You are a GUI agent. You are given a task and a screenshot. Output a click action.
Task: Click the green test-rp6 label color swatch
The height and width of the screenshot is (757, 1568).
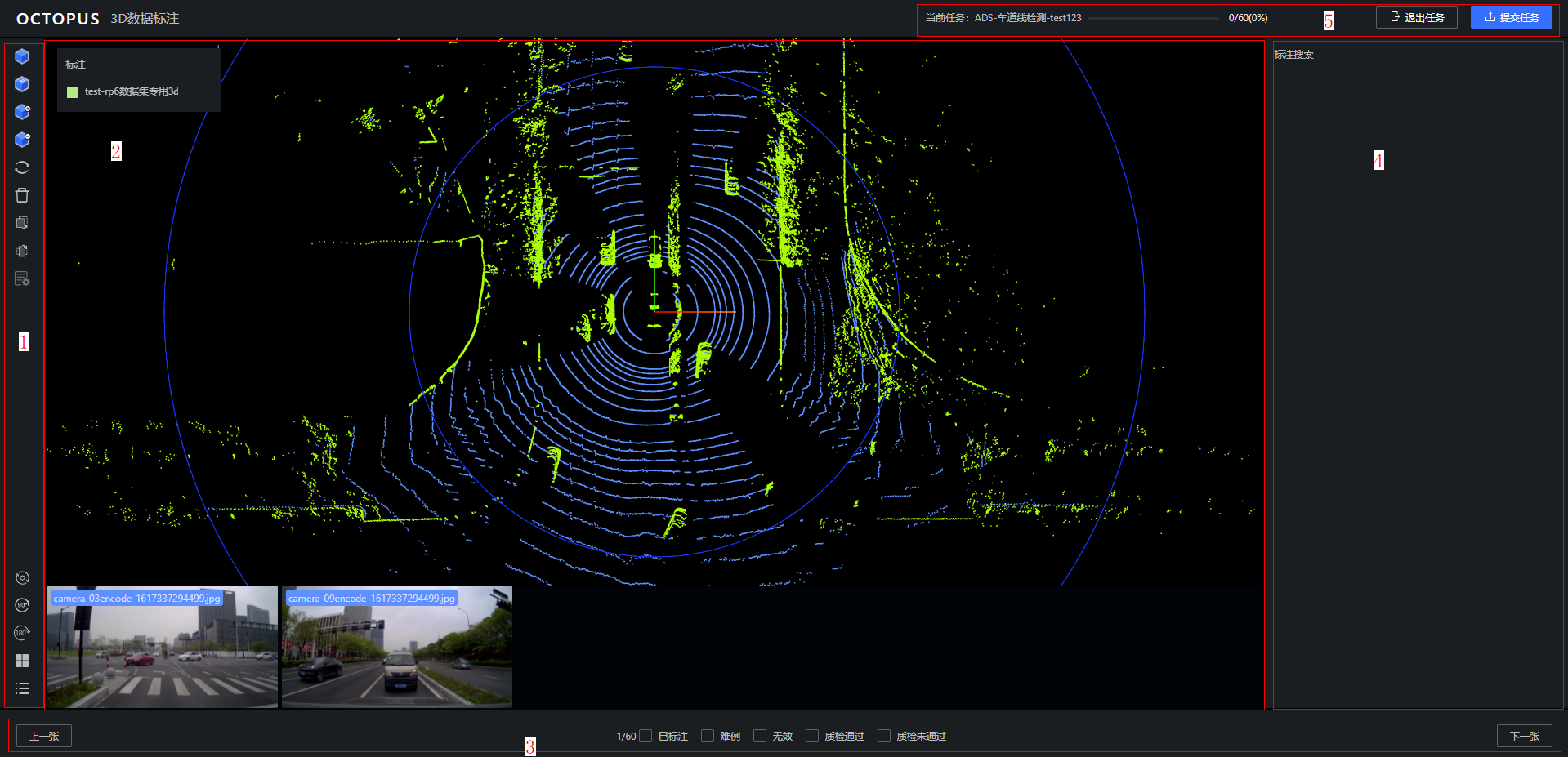tap(73, 91)
